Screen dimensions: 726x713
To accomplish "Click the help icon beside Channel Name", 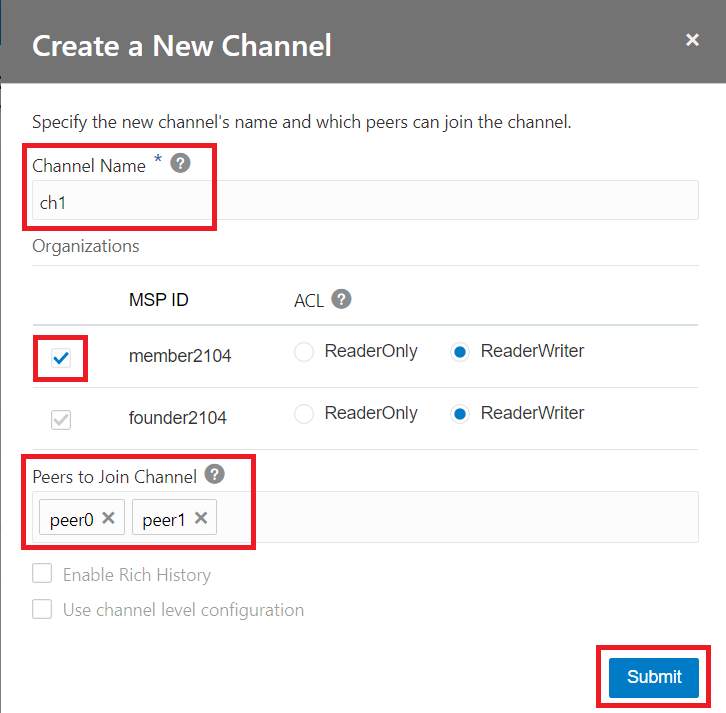I will 180,163.
